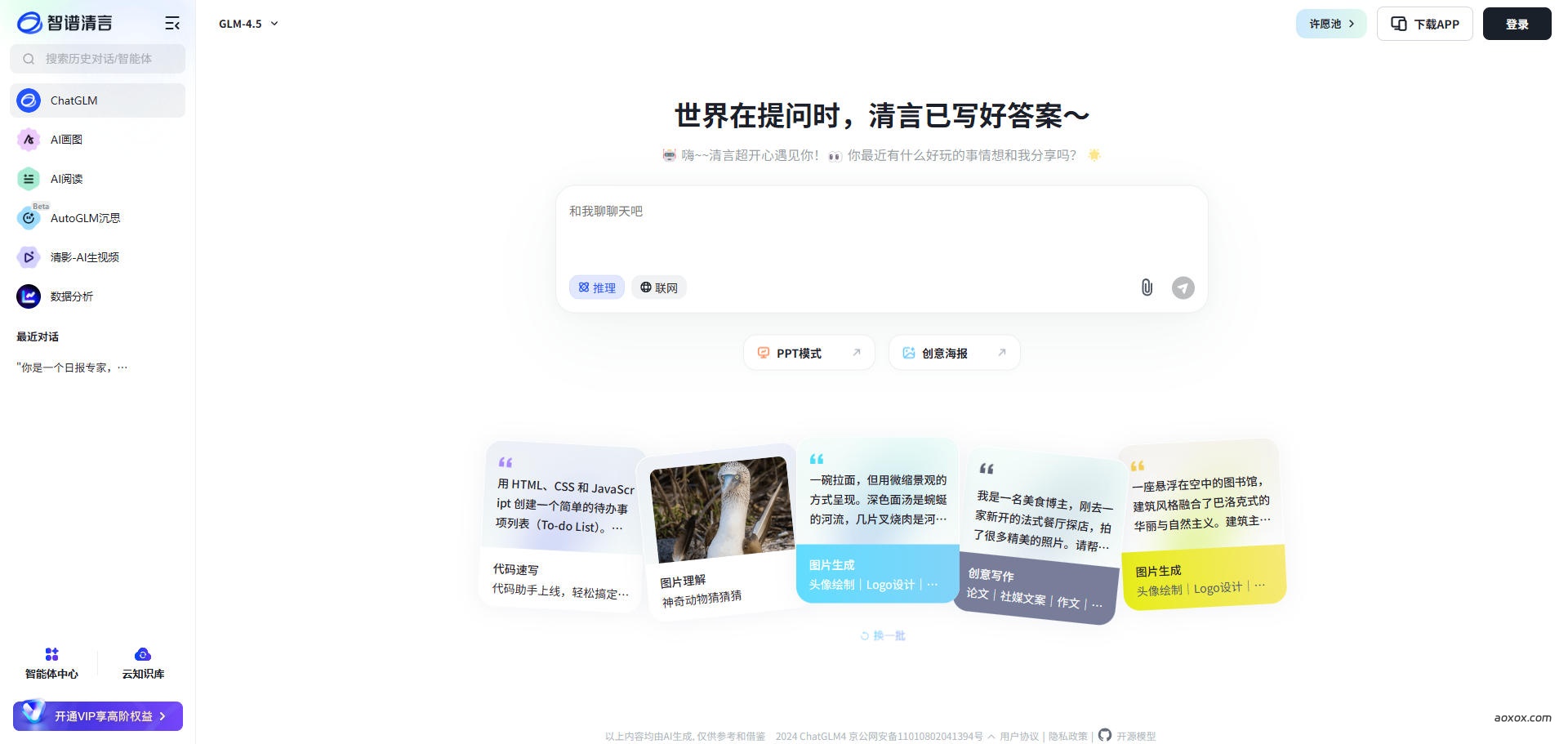The image size is (1568, 744).
Task: Select ChatGLM in the sidebar
Action: [x=73, y=100]
